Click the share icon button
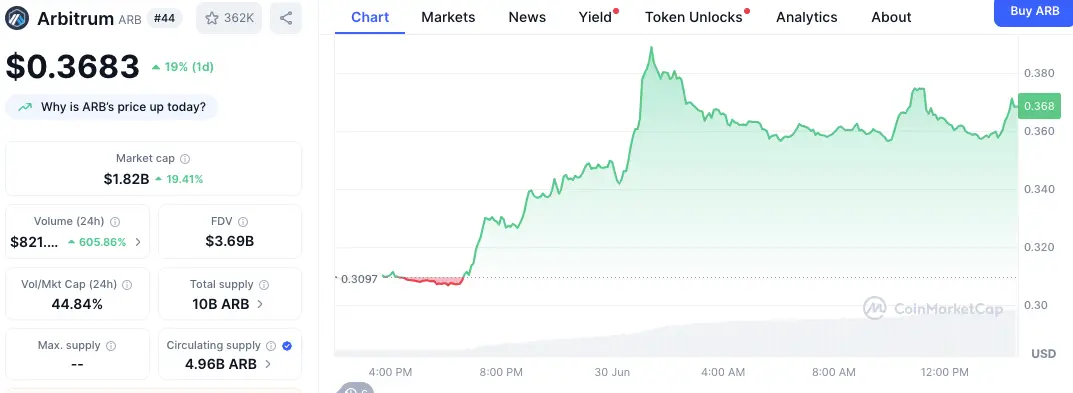Screen dimensions: 1073x393 (x=286, y=18)
